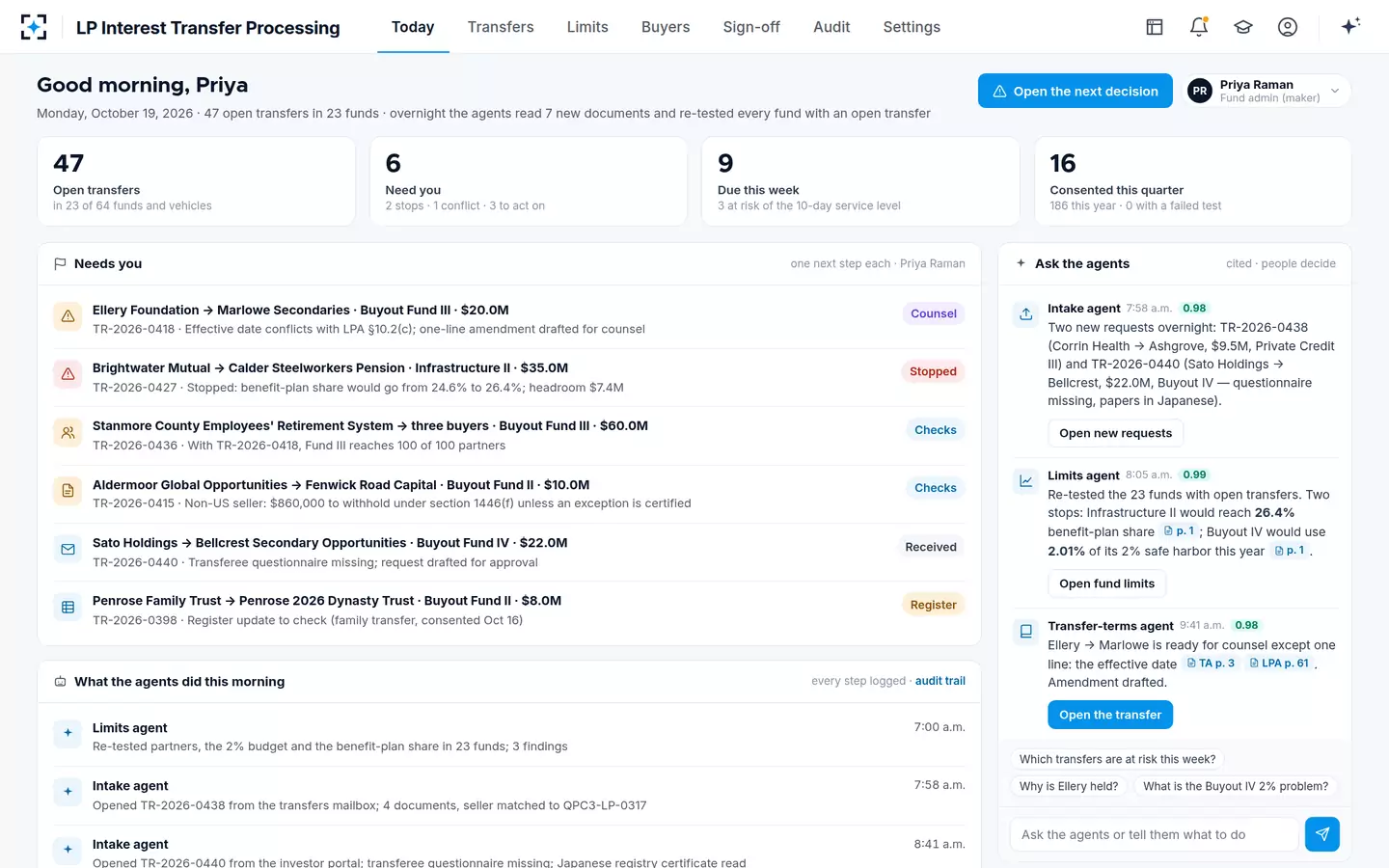Click the Register badge on Penrose row
Viewport: 1389px width, 868px height.
pyautogui.click(x=933, y=605)
